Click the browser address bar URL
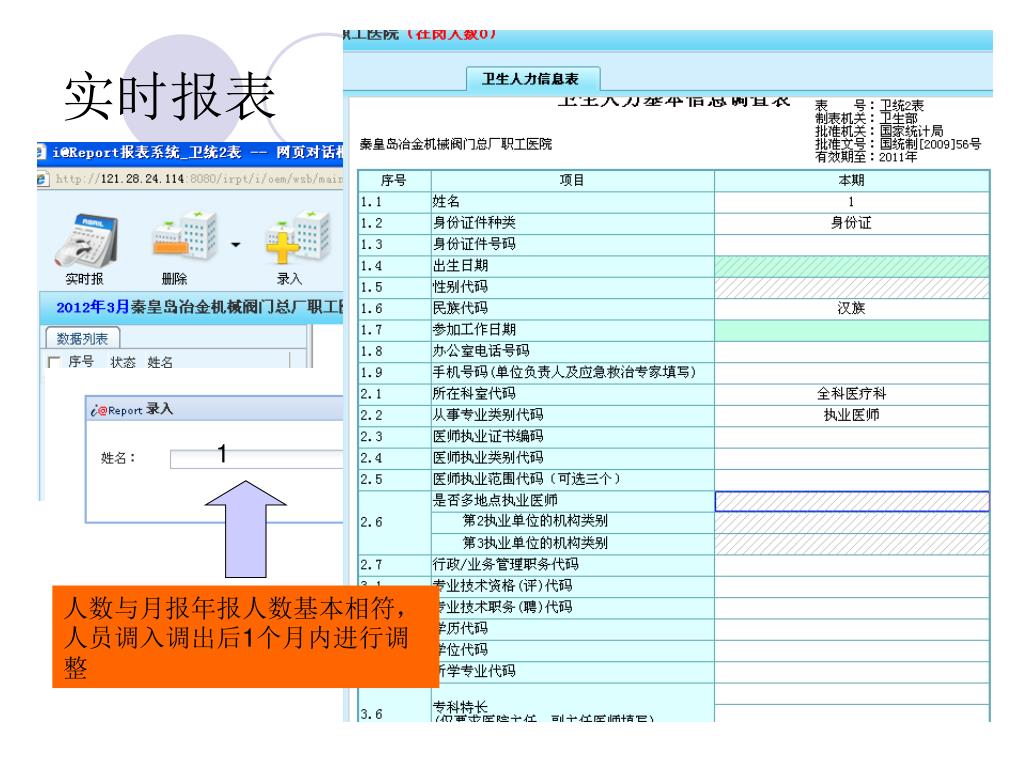This screenshot has width=1024, height=768. 198,178
